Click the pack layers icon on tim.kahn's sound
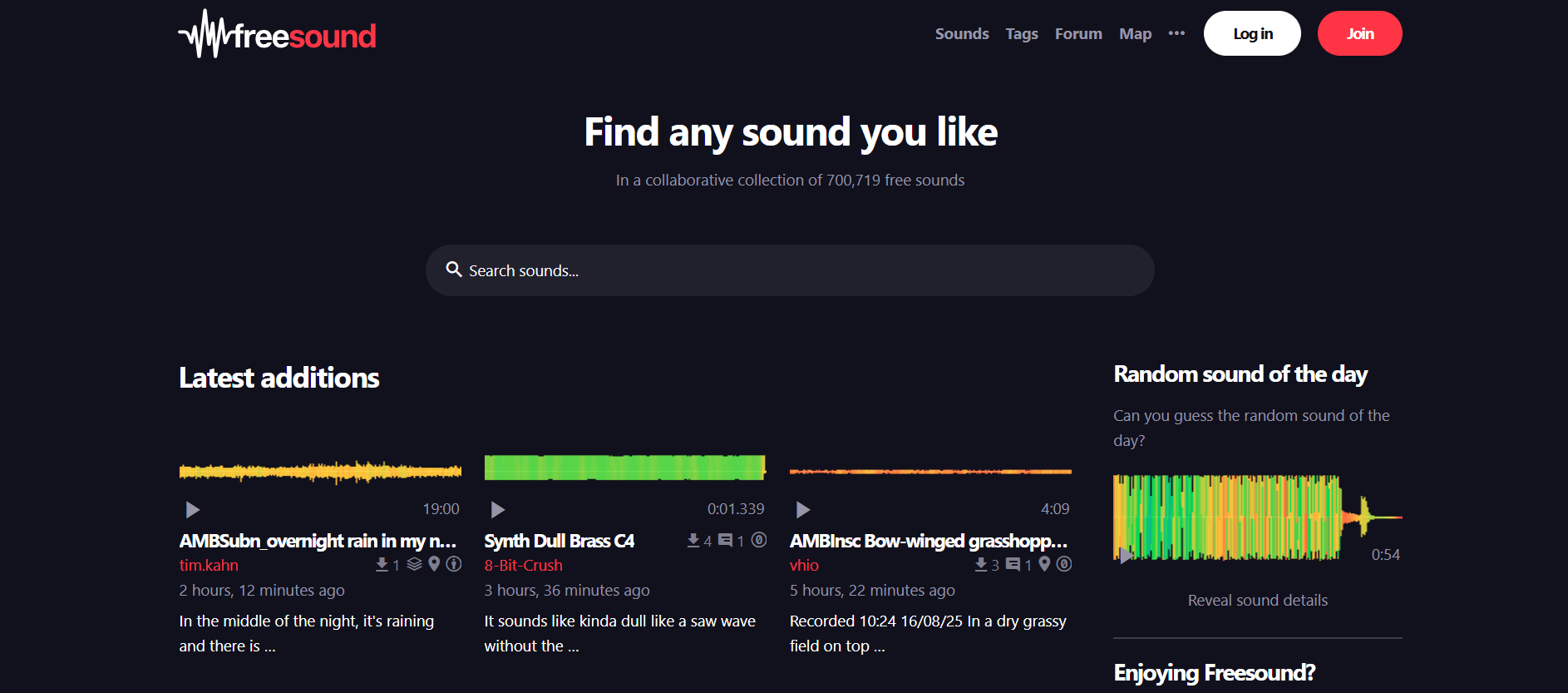Viewport: 1568px width, 693px height. [x=415, y=565]
